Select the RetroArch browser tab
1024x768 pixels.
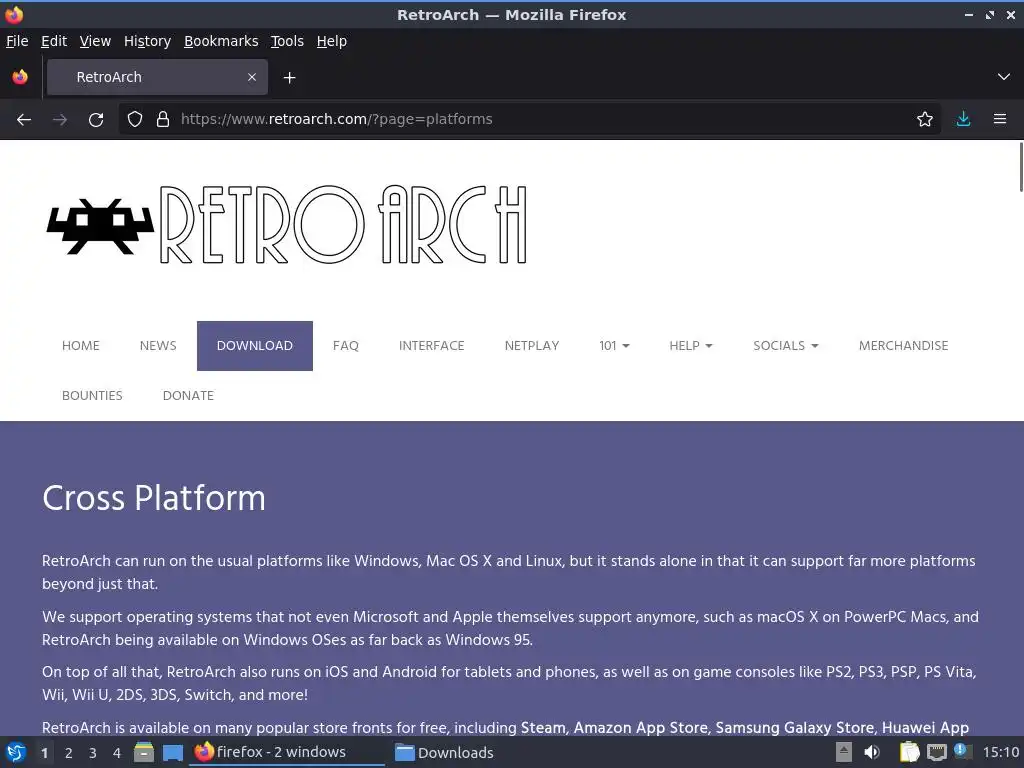[157, 77]
